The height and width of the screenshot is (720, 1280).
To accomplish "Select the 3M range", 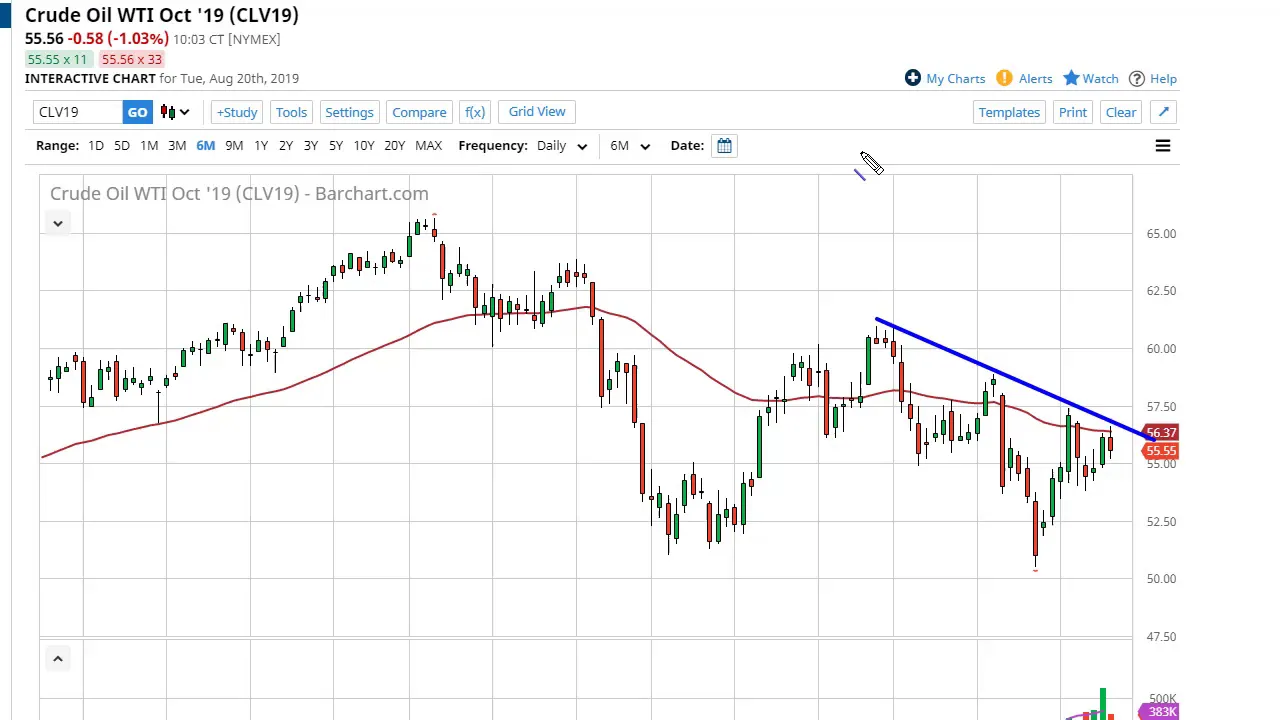I will 177,146.
